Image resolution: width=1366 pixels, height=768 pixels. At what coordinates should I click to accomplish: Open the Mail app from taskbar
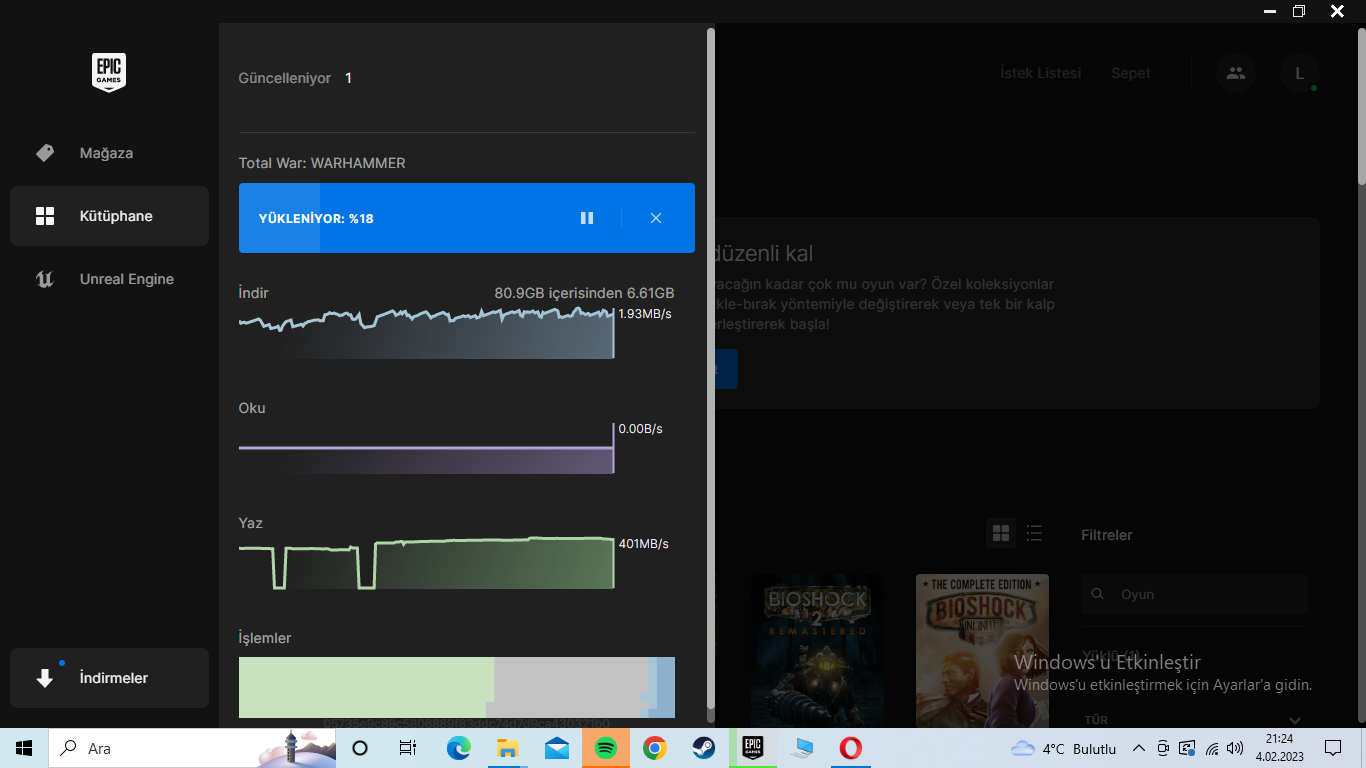pyautogui.click(x=556, y=748)
